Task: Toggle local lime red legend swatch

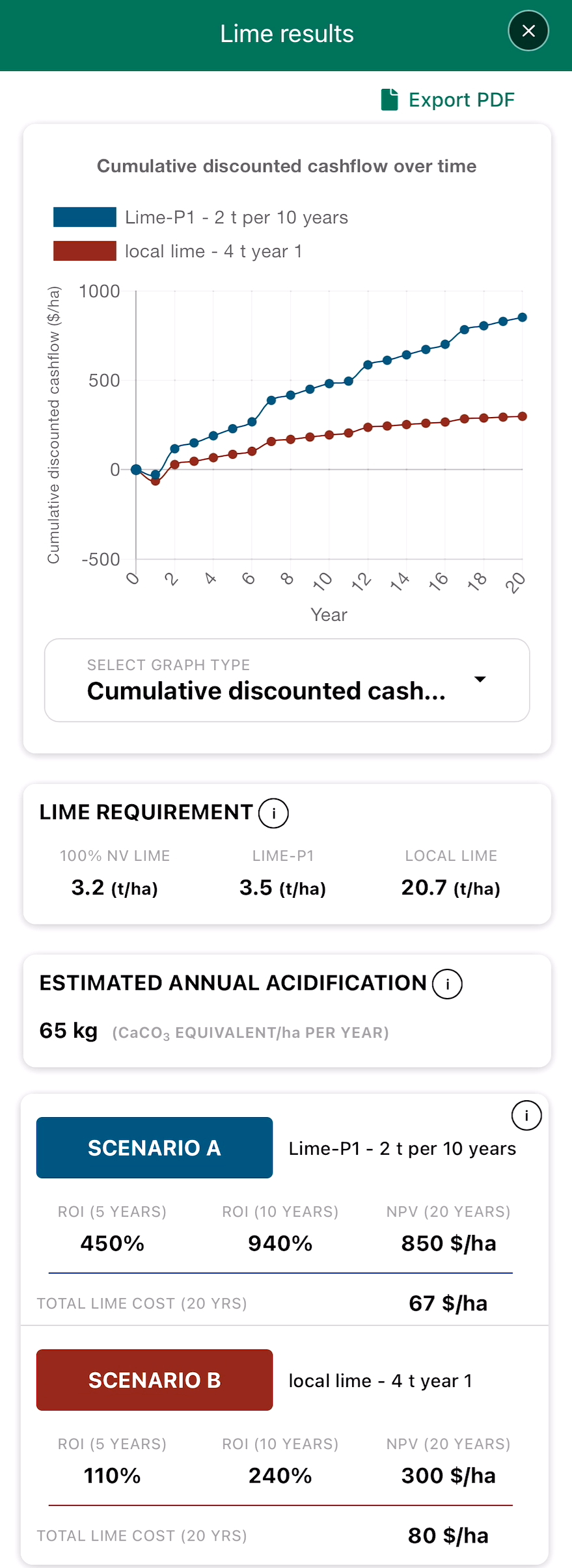Action: tap(85, 251)
